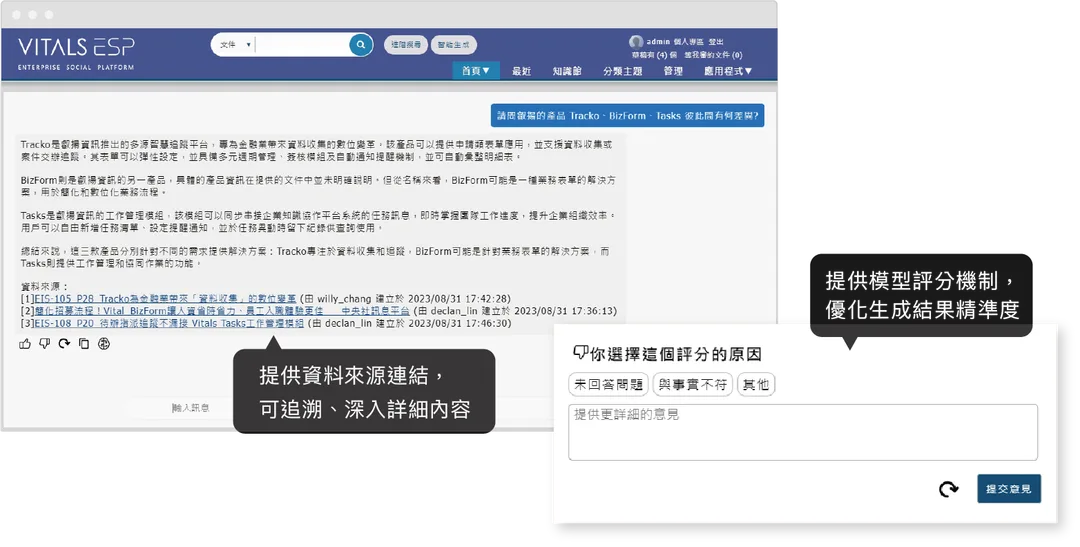
Task: Click the header search text field
Action: tap(302, 45)
